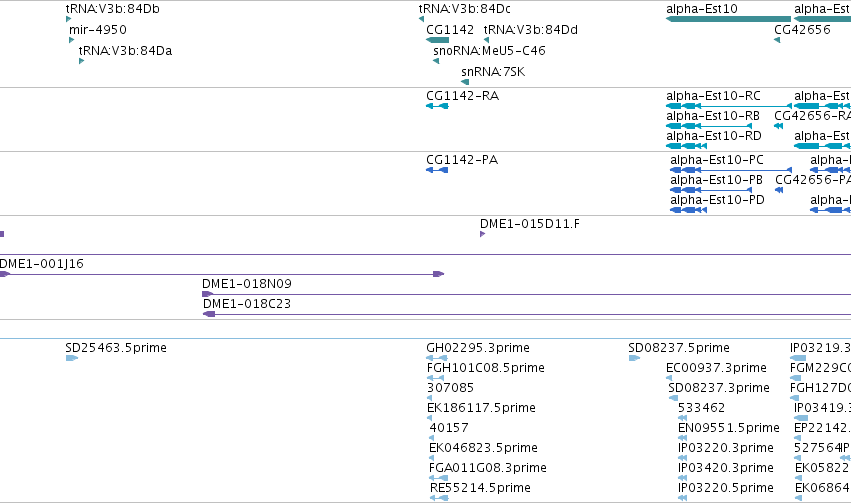The width and height of the screenshot is (851, 503).
Task: Click the GH02295.3prime EST label
Action: tap(478, 348)
